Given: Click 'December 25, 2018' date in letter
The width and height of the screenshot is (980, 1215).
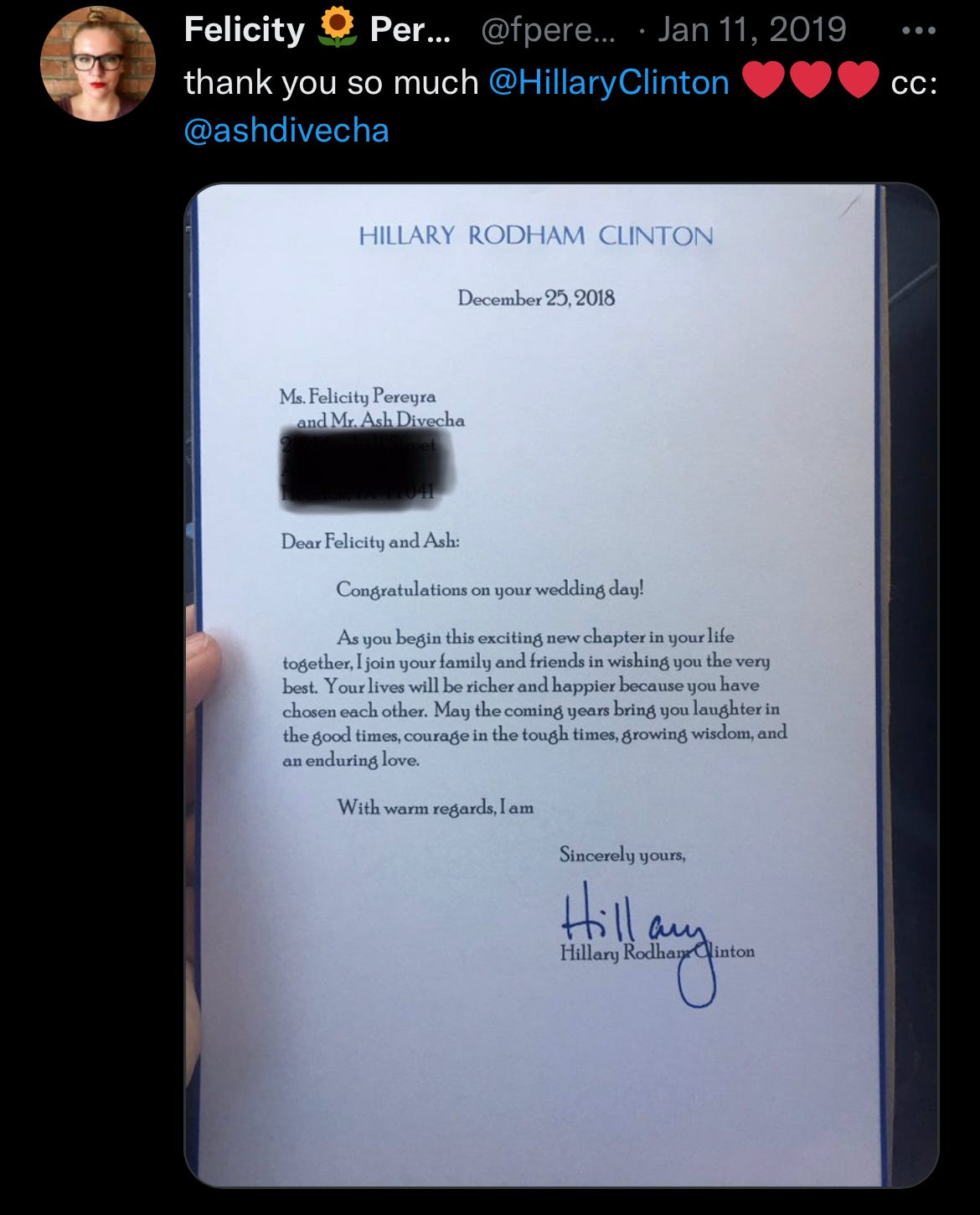Looking at the screenshot, I should 536,298.
